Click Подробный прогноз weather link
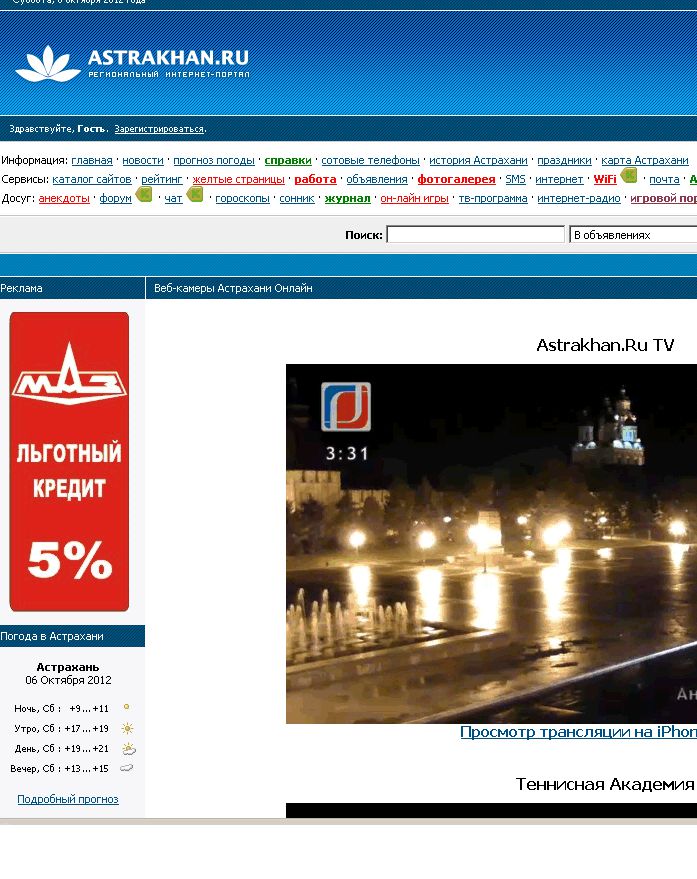The height and width of the screenshot is (879, 697). 68,799
